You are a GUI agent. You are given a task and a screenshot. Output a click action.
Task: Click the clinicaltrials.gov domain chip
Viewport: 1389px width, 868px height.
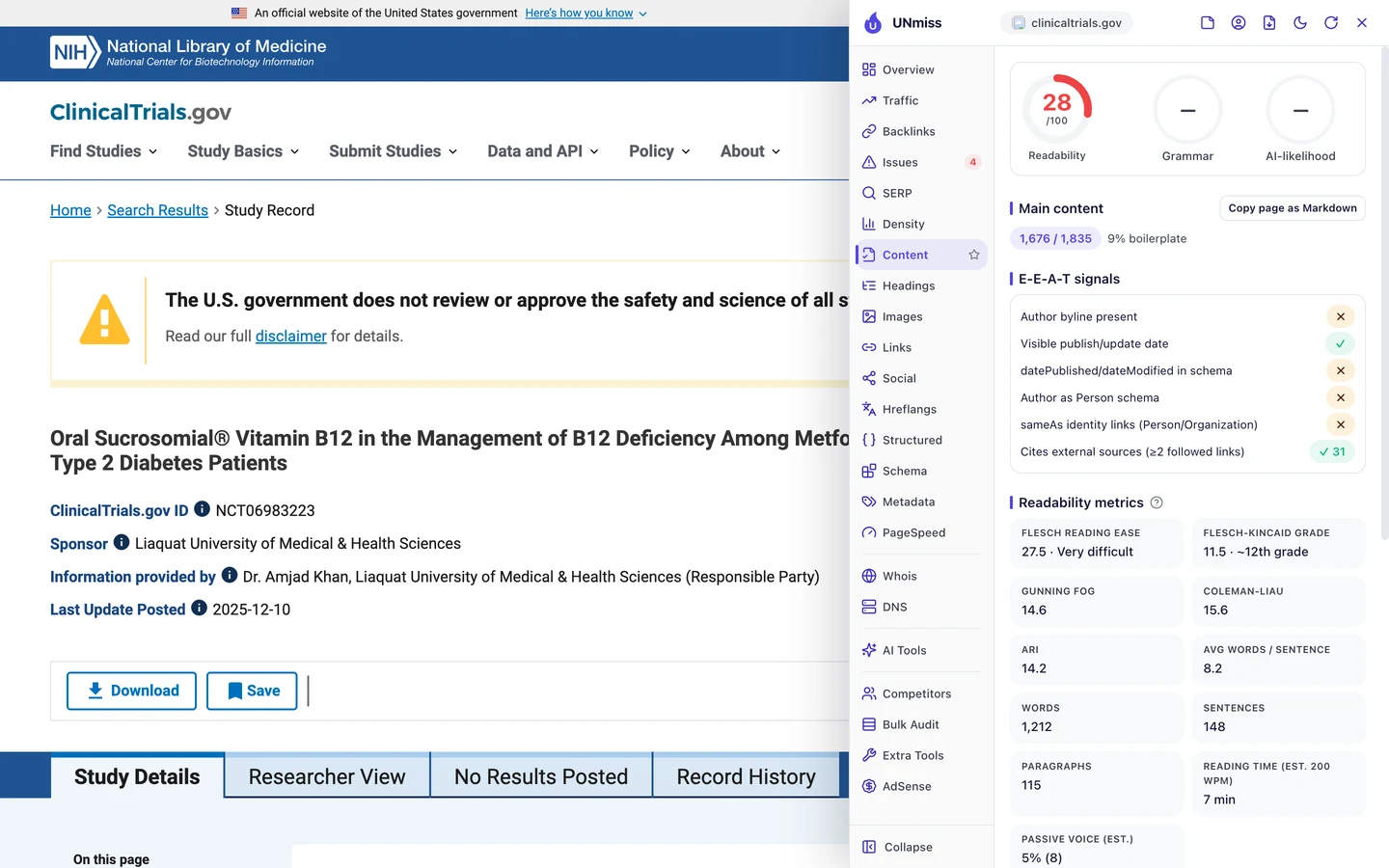(1067, 23)
